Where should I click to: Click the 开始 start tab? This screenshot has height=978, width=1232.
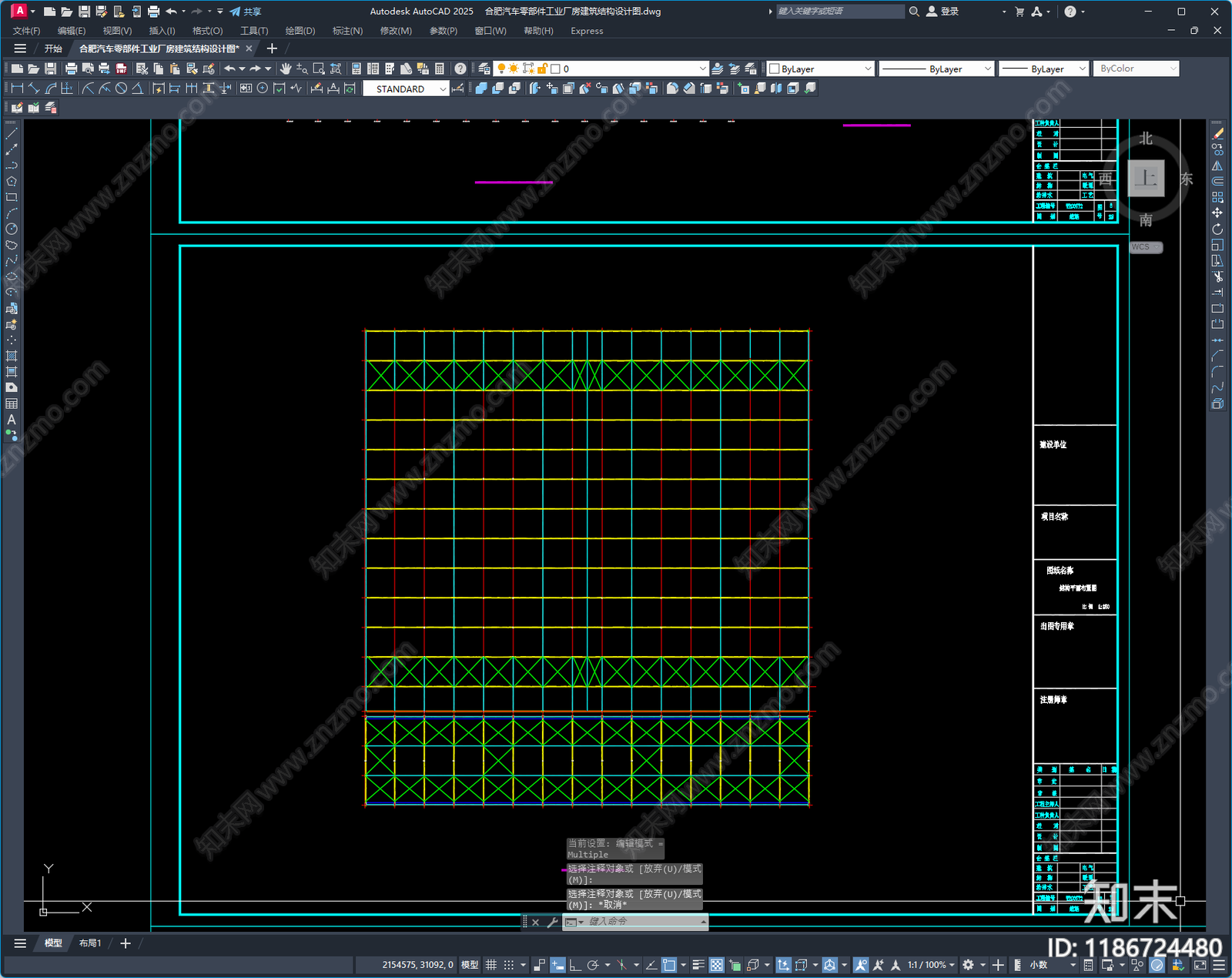pos(53,49)
